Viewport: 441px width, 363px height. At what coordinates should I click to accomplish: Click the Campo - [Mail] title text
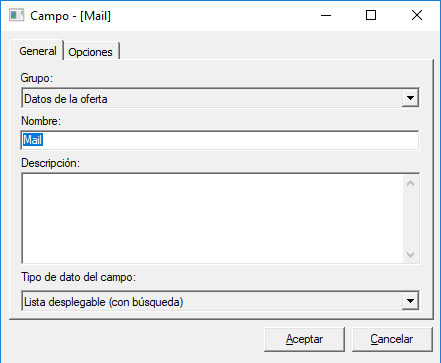coord(70,16)
